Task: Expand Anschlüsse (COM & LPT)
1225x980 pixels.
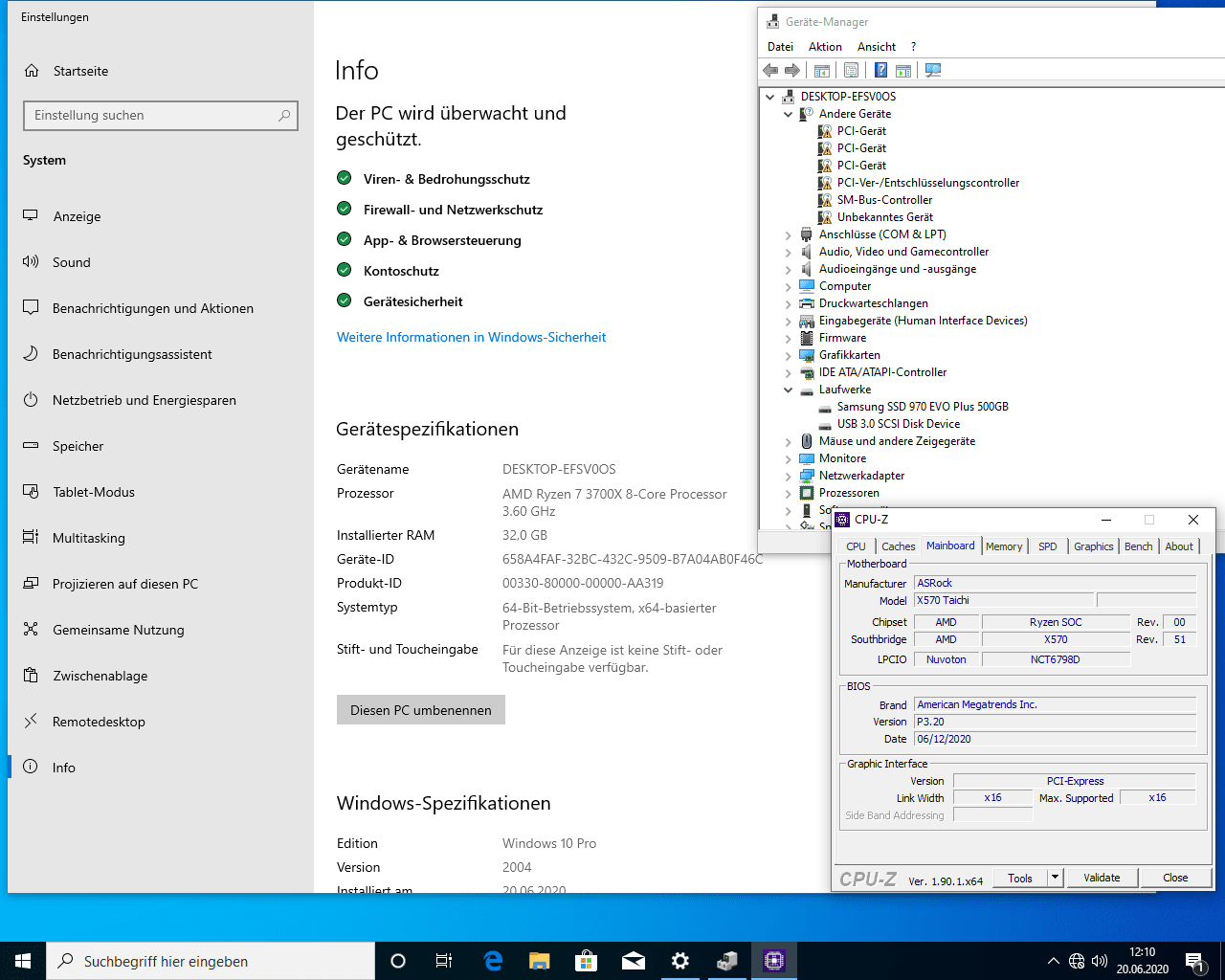Action: point(788,234)
